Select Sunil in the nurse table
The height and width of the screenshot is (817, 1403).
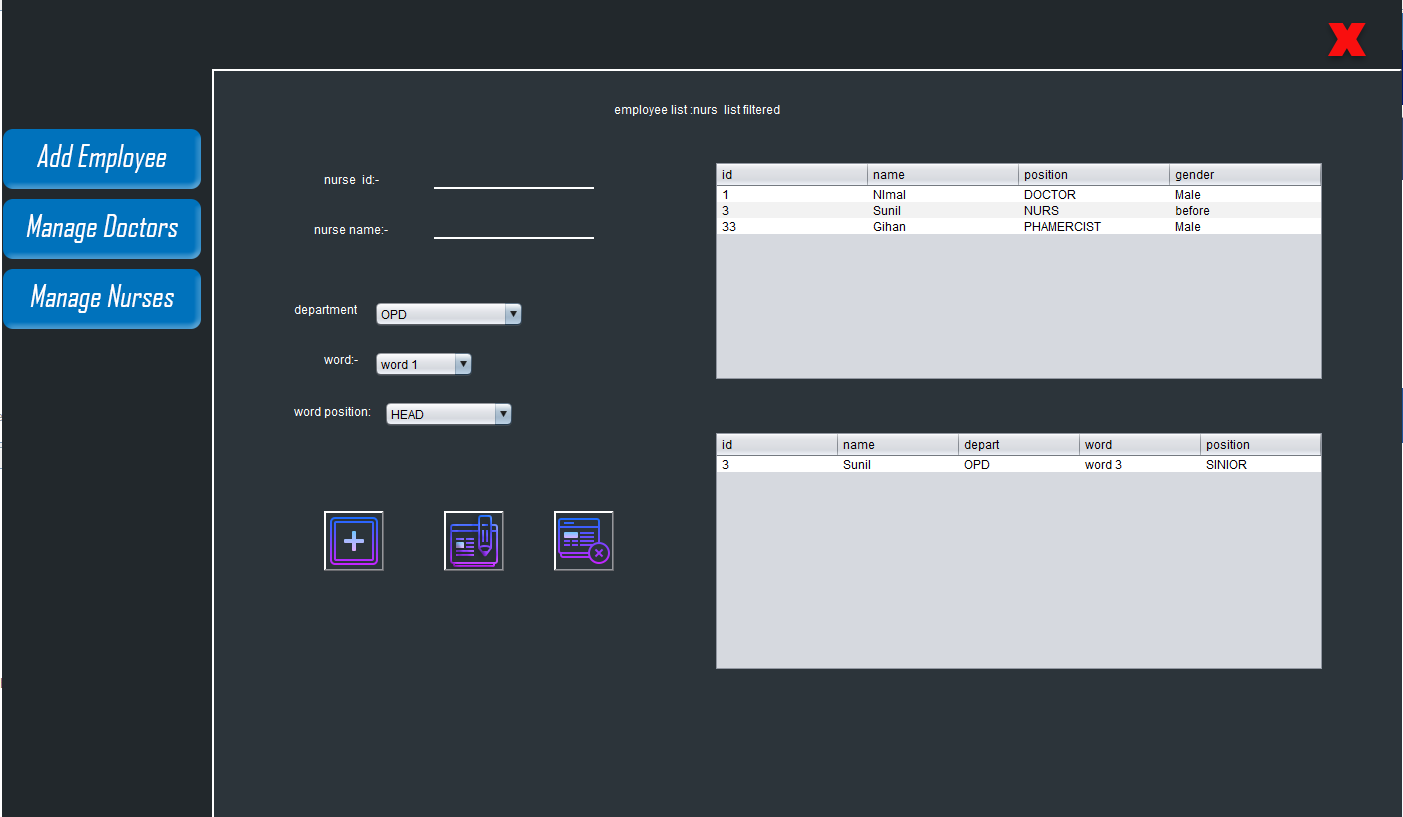tap(898, 465)
